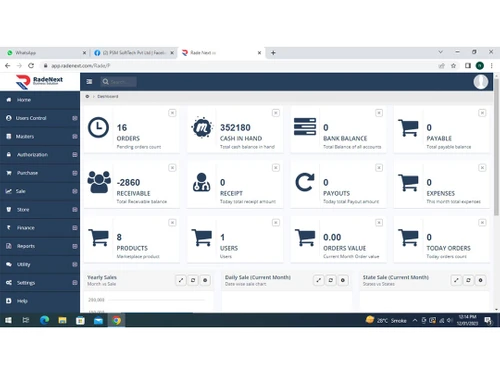Click the Sale chart icon in sidebar

(9, 191)
